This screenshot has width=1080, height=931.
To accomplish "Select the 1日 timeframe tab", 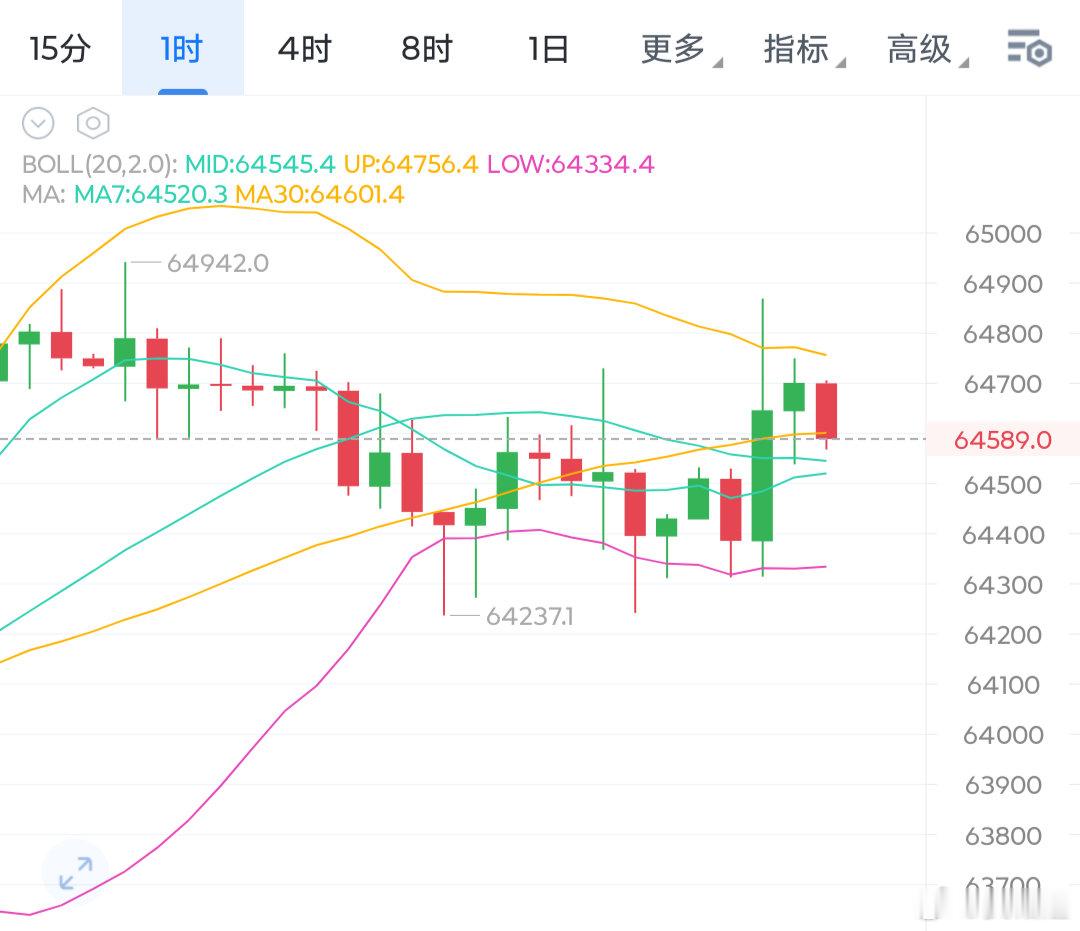I will (x=548, y=49).
